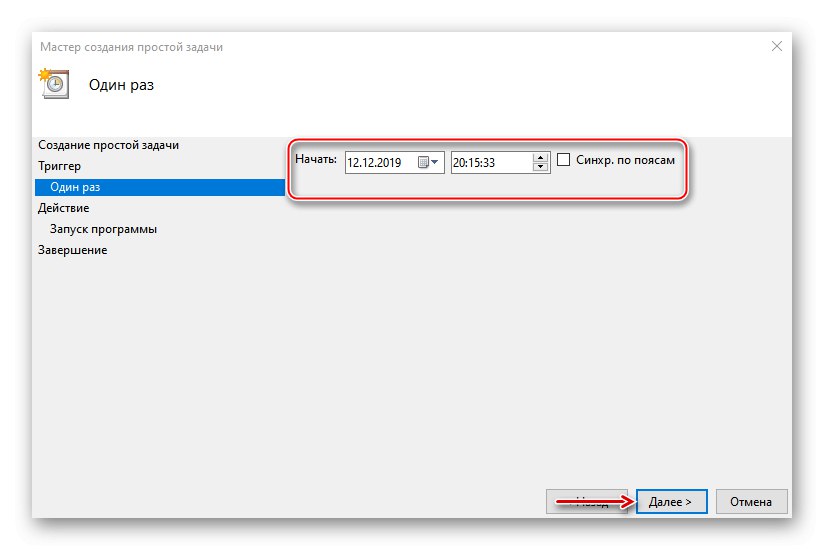
Task: Close the Мастер создания простой задачи window
Action: (777, 46)
